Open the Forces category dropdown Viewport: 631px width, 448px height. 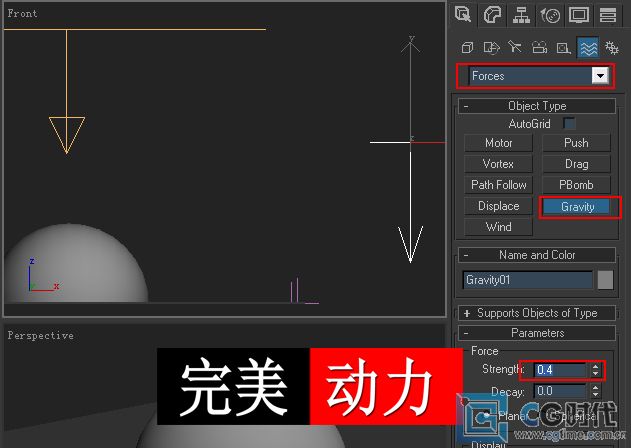539,76
